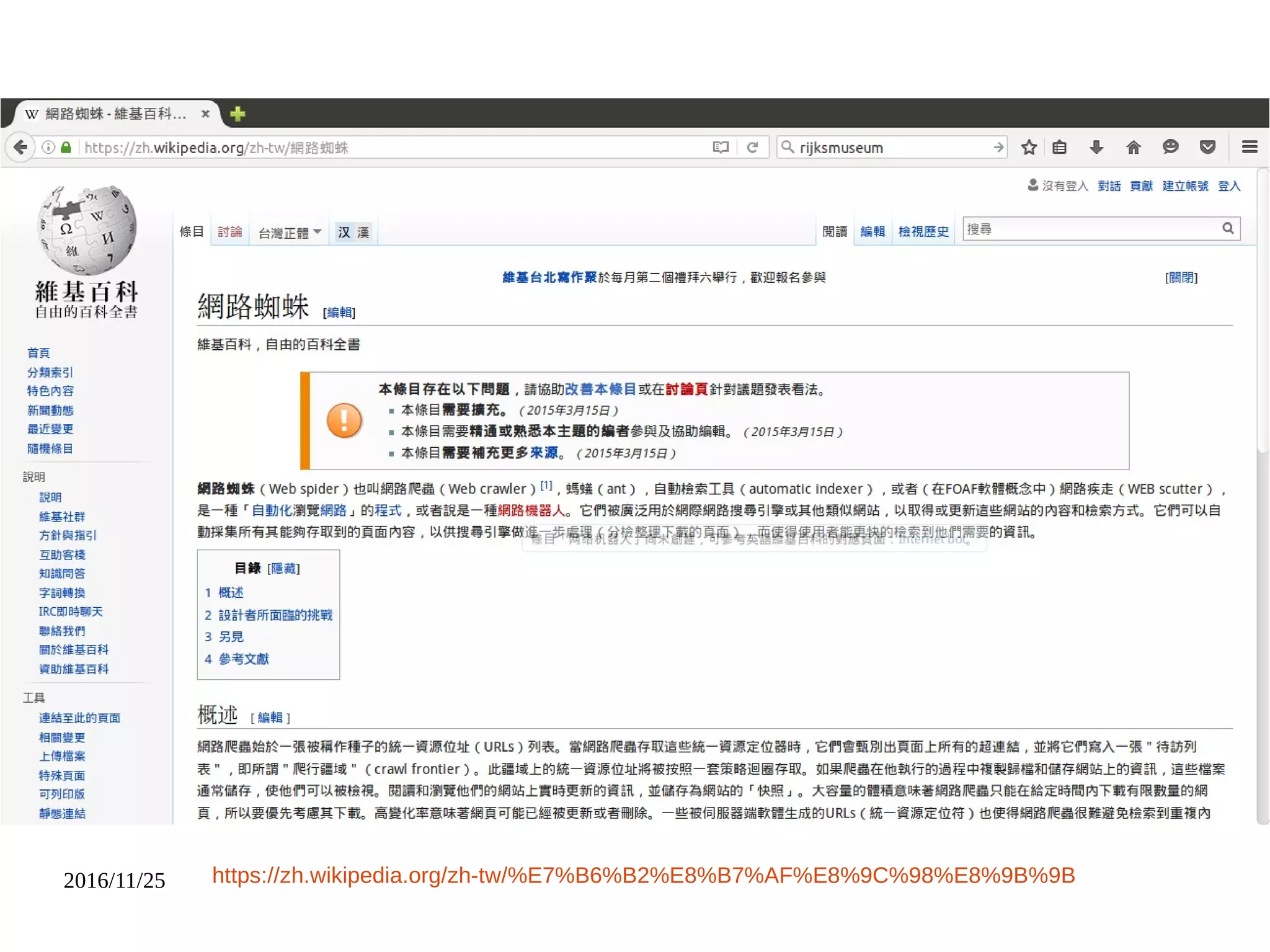This screenshot has height=952, width=1270.
Task: Click the 編輯 link beside 網路蜘蛛 title
Action: point(339,313)
